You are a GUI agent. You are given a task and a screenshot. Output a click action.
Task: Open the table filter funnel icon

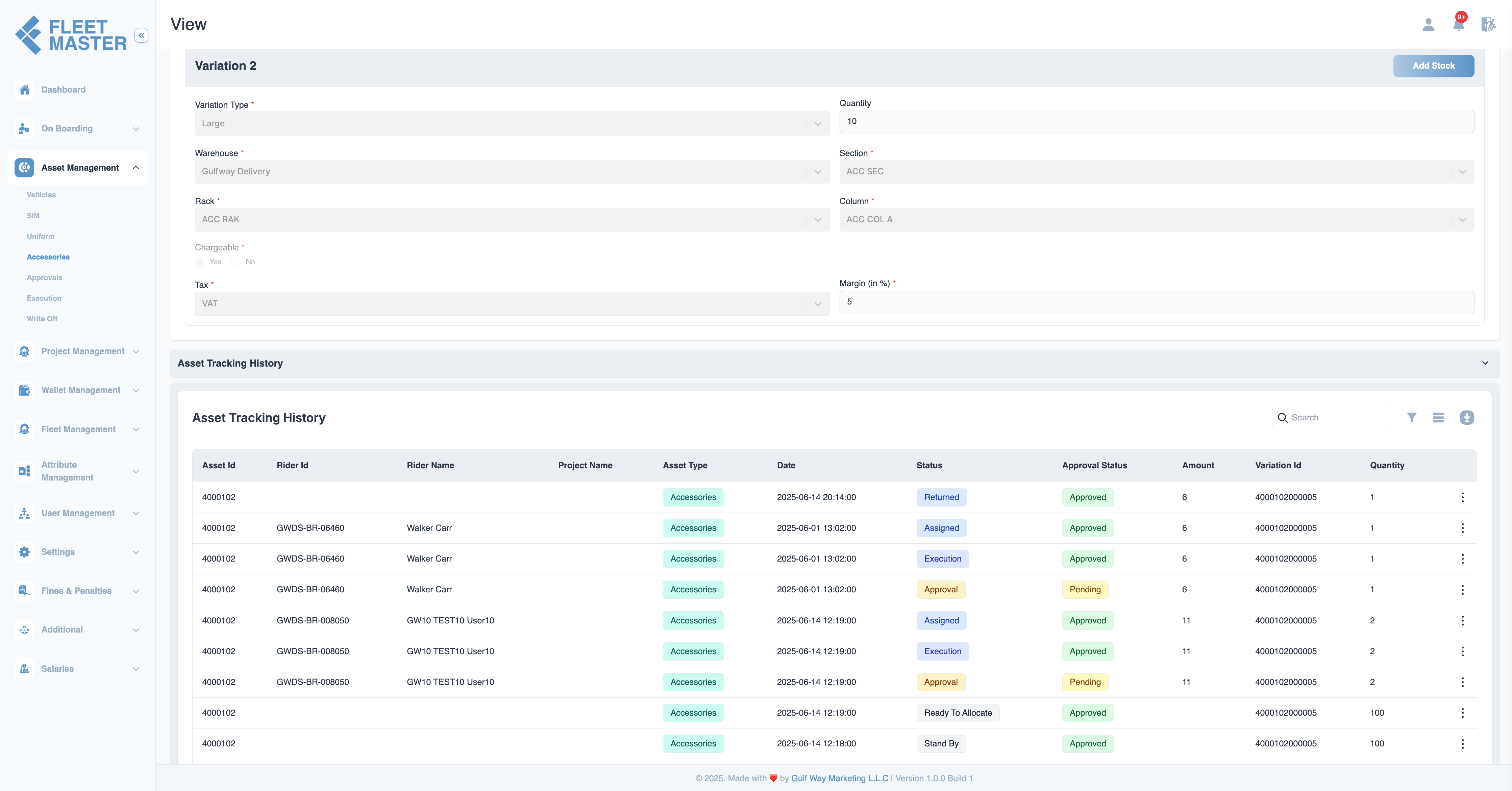click(1412, 417)
